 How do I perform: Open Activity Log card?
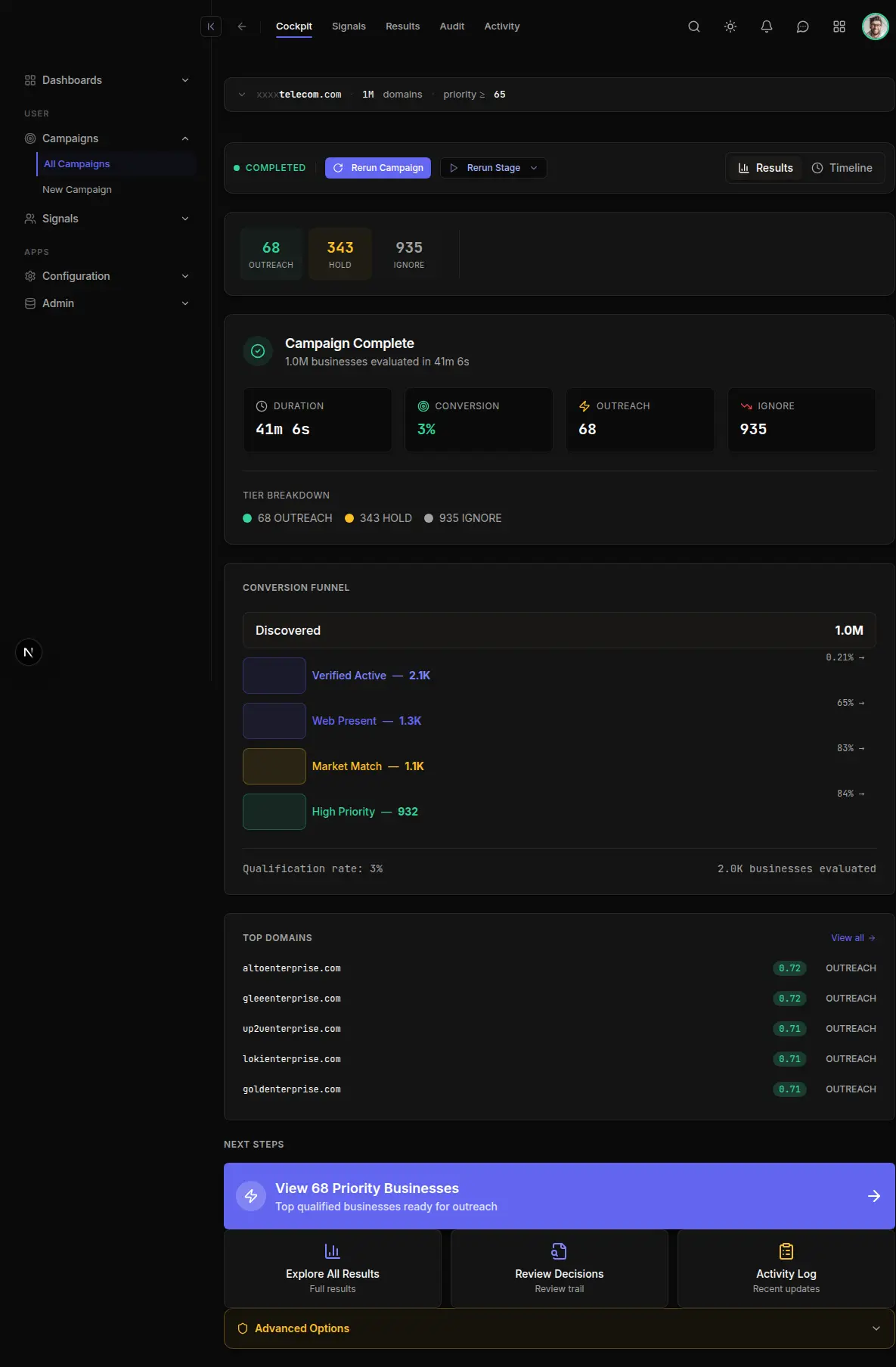[x=786, y=1269]
